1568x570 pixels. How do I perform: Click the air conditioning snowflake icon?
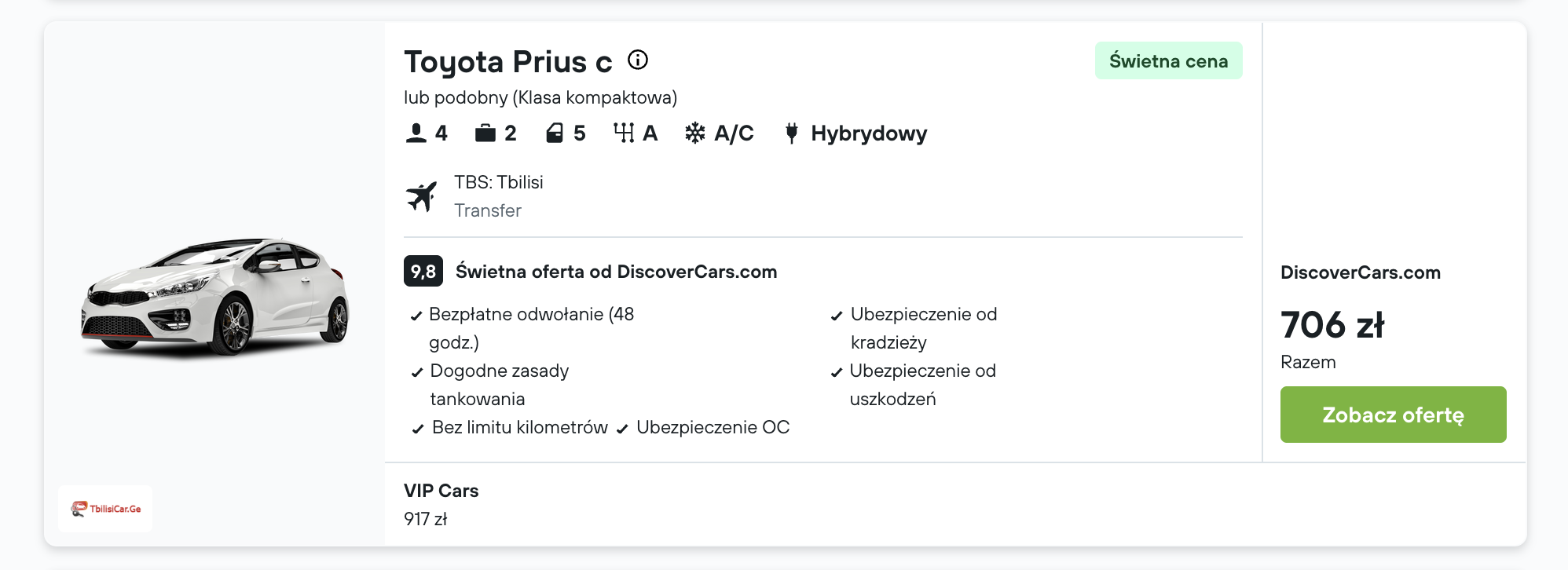(695, 133)
